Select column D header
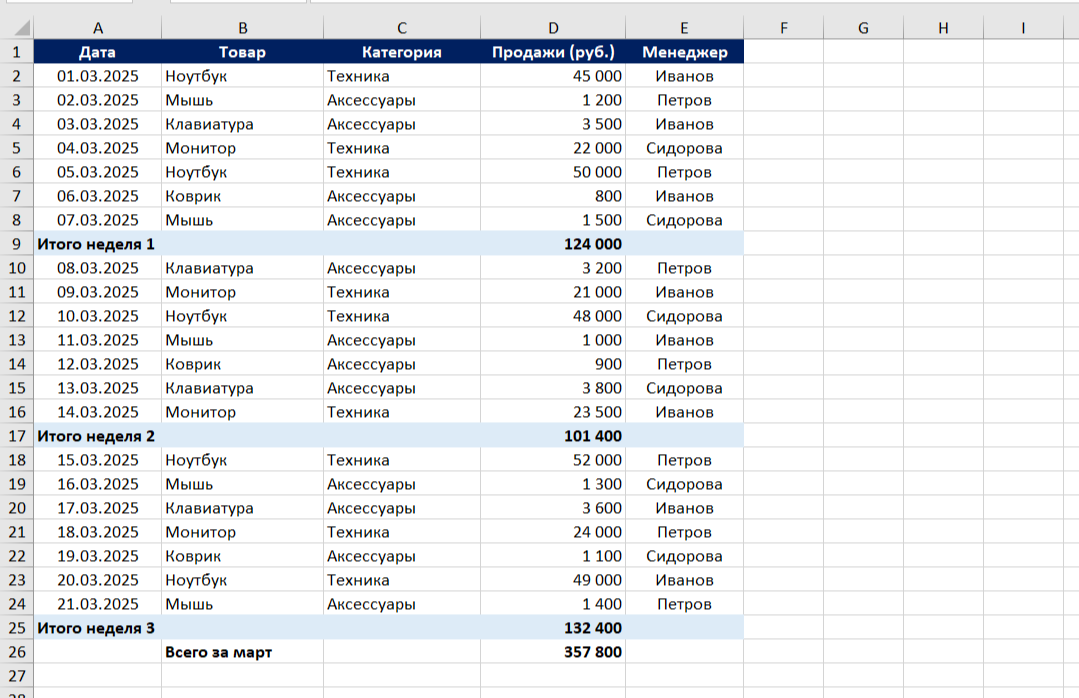The width and height of the screenshot is (1079, 698). pos(553,28)
